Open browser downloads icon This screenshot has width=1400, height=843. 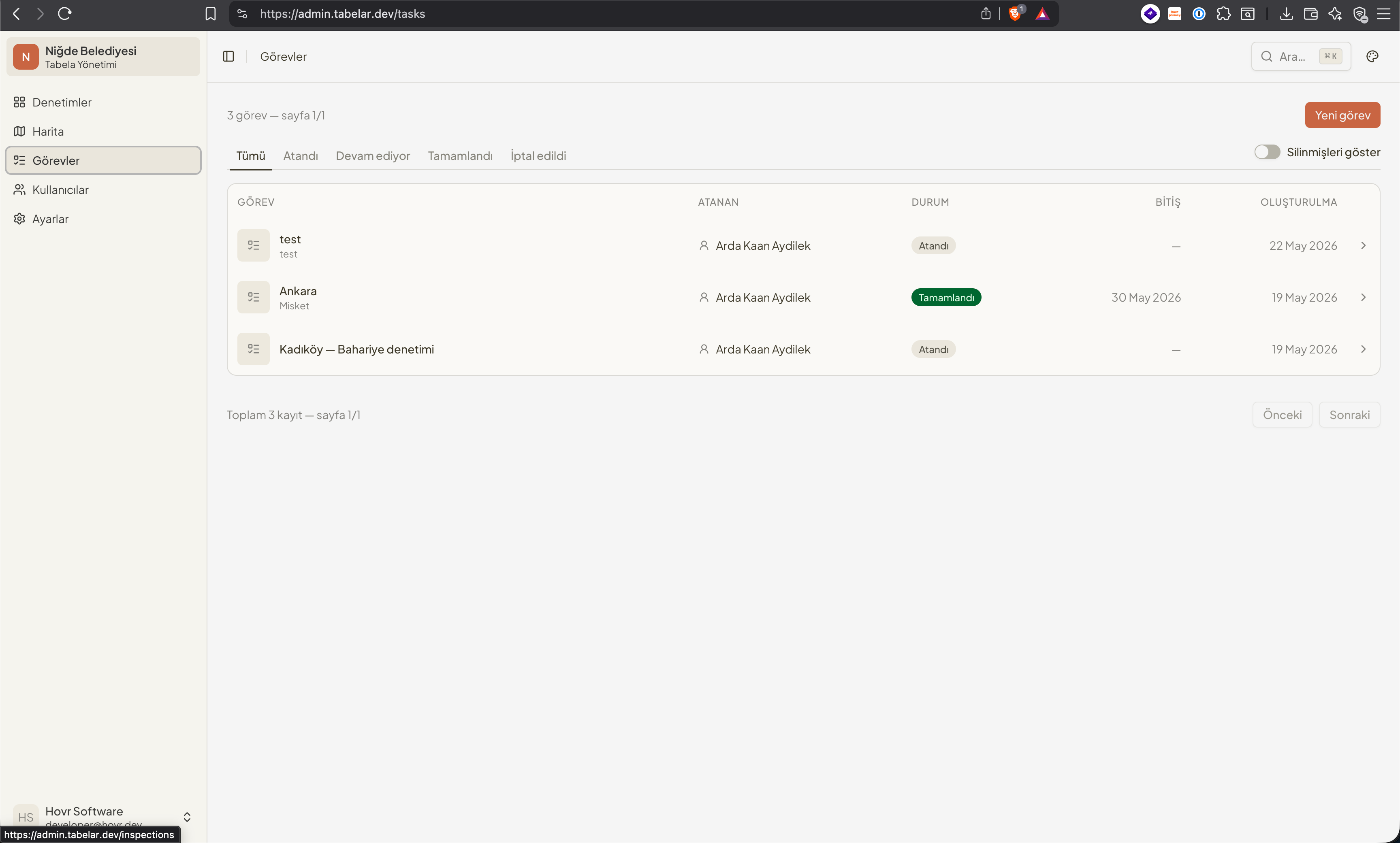(1286, 14)
